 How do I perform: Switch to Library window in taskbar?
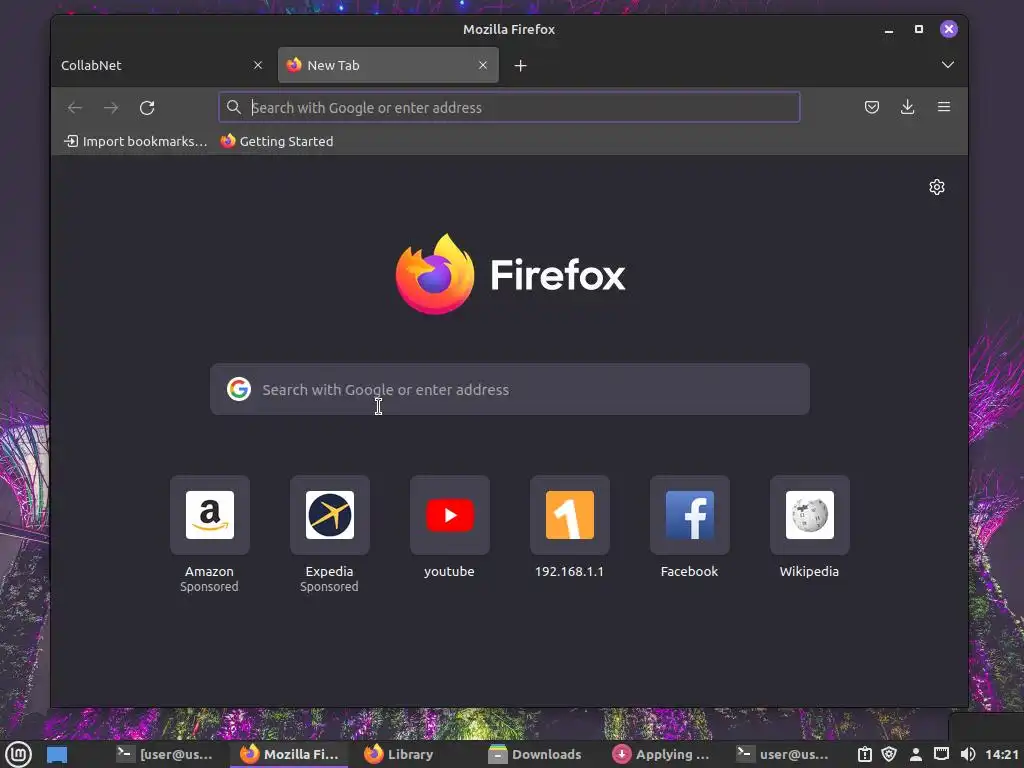(x=399, y=754)
